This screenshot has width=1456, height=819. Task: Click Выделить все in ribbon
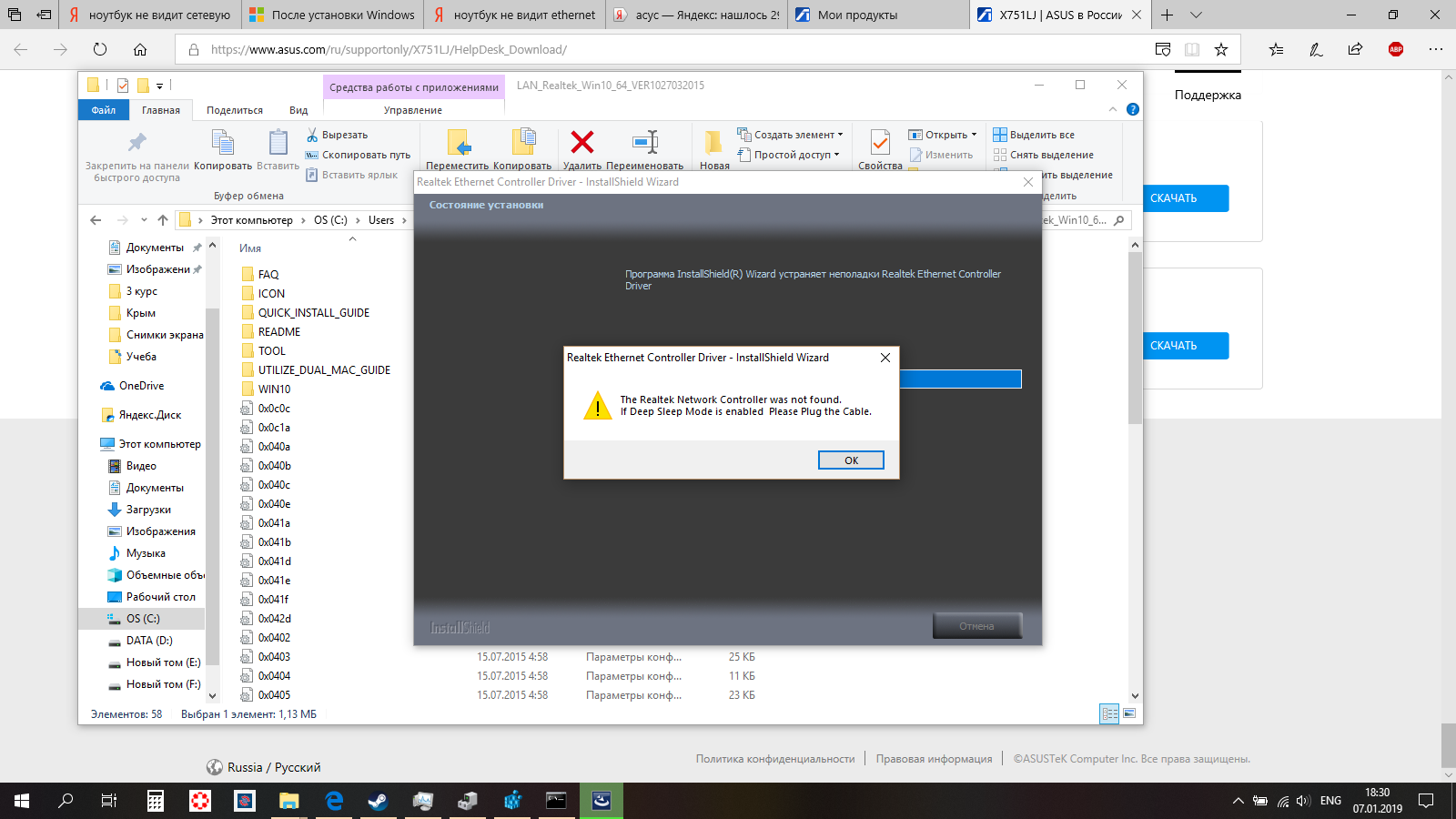pyautogui.click(x=1034, y=135)
